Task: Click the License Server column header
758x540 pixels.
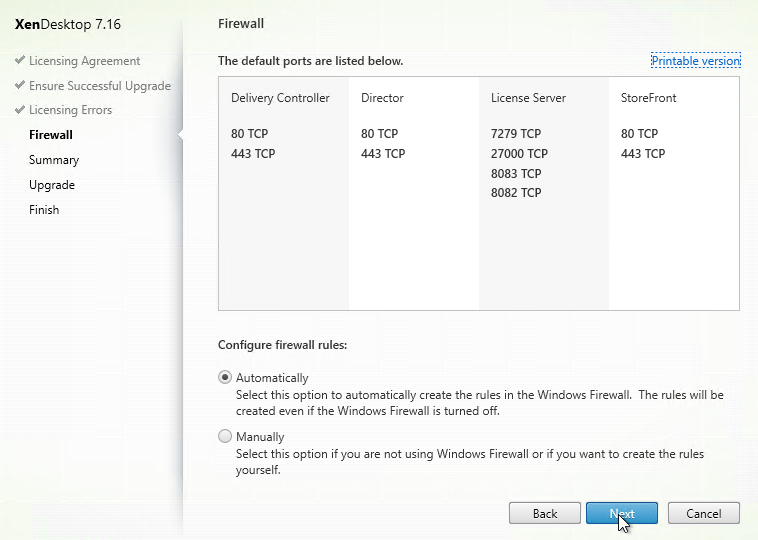Action: pos(528,98)
